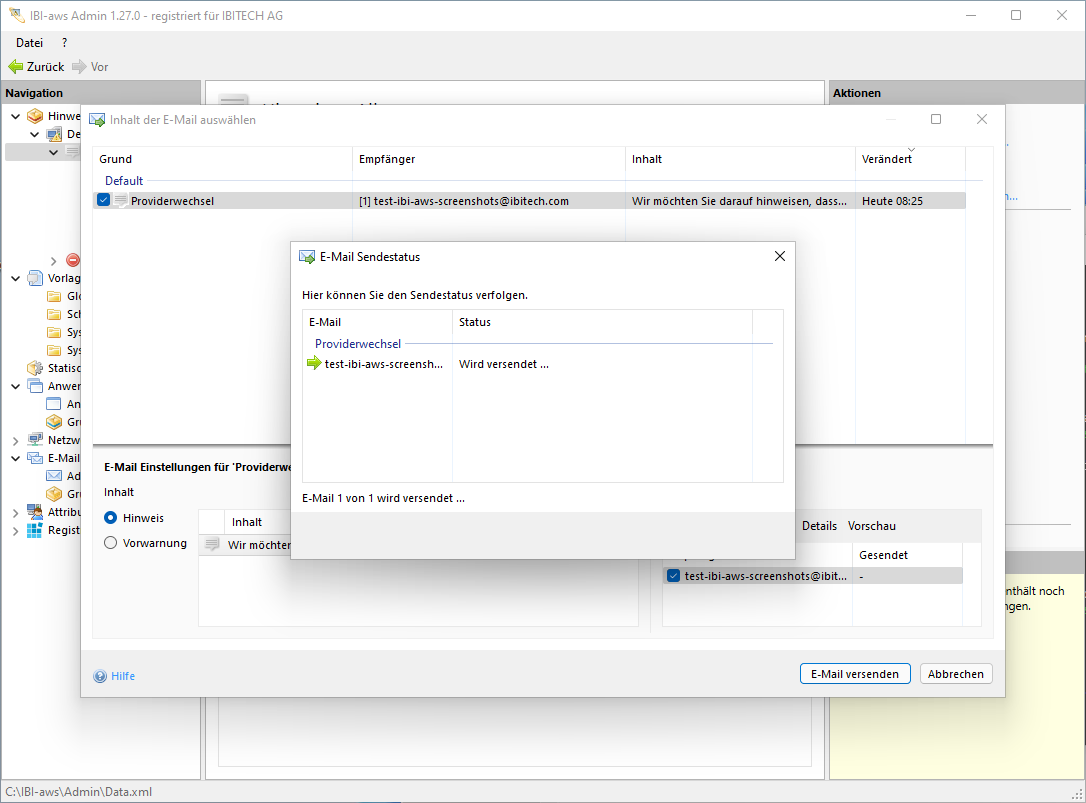Select the Vorwarnung radio button
Screen dimensions: 1086x803
111,543
